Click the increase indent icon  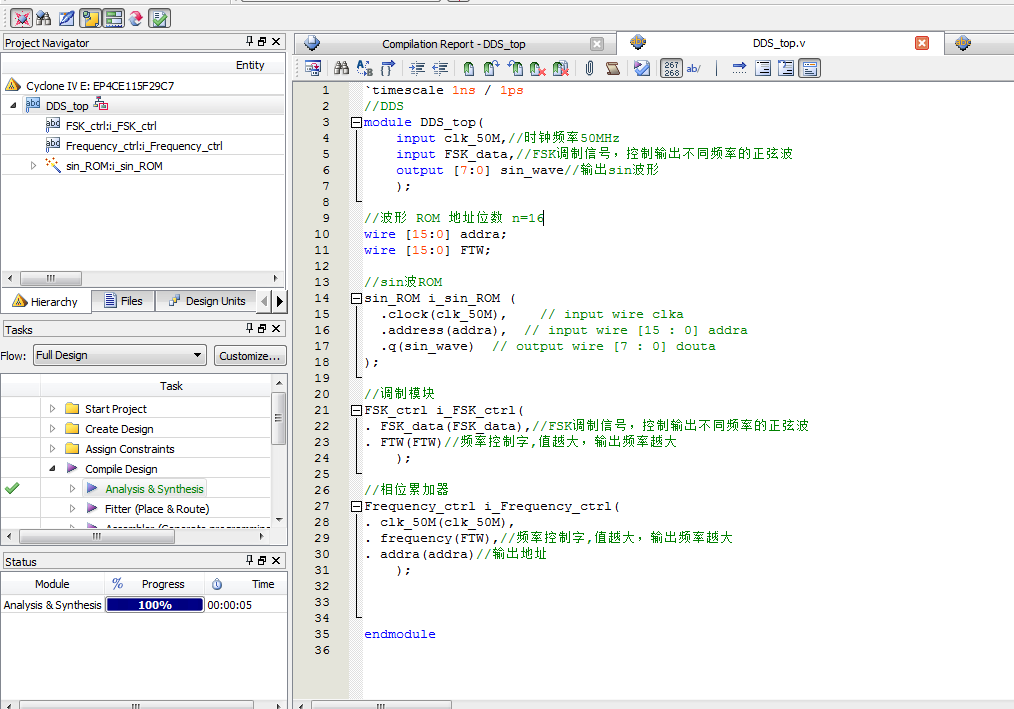click(x=417, y=68)
